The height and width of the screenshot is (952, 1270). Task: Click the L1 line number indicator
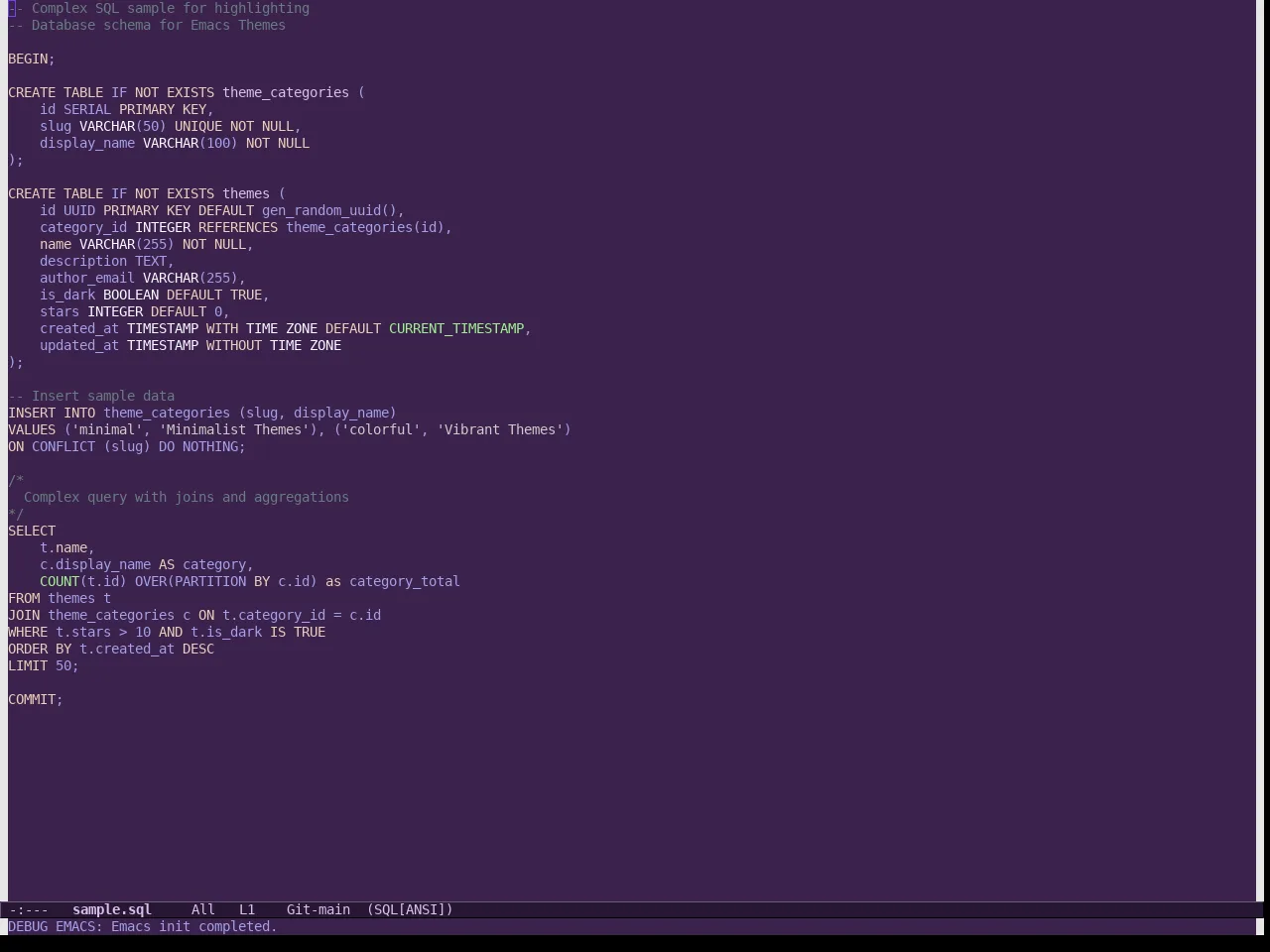(247, 909)
